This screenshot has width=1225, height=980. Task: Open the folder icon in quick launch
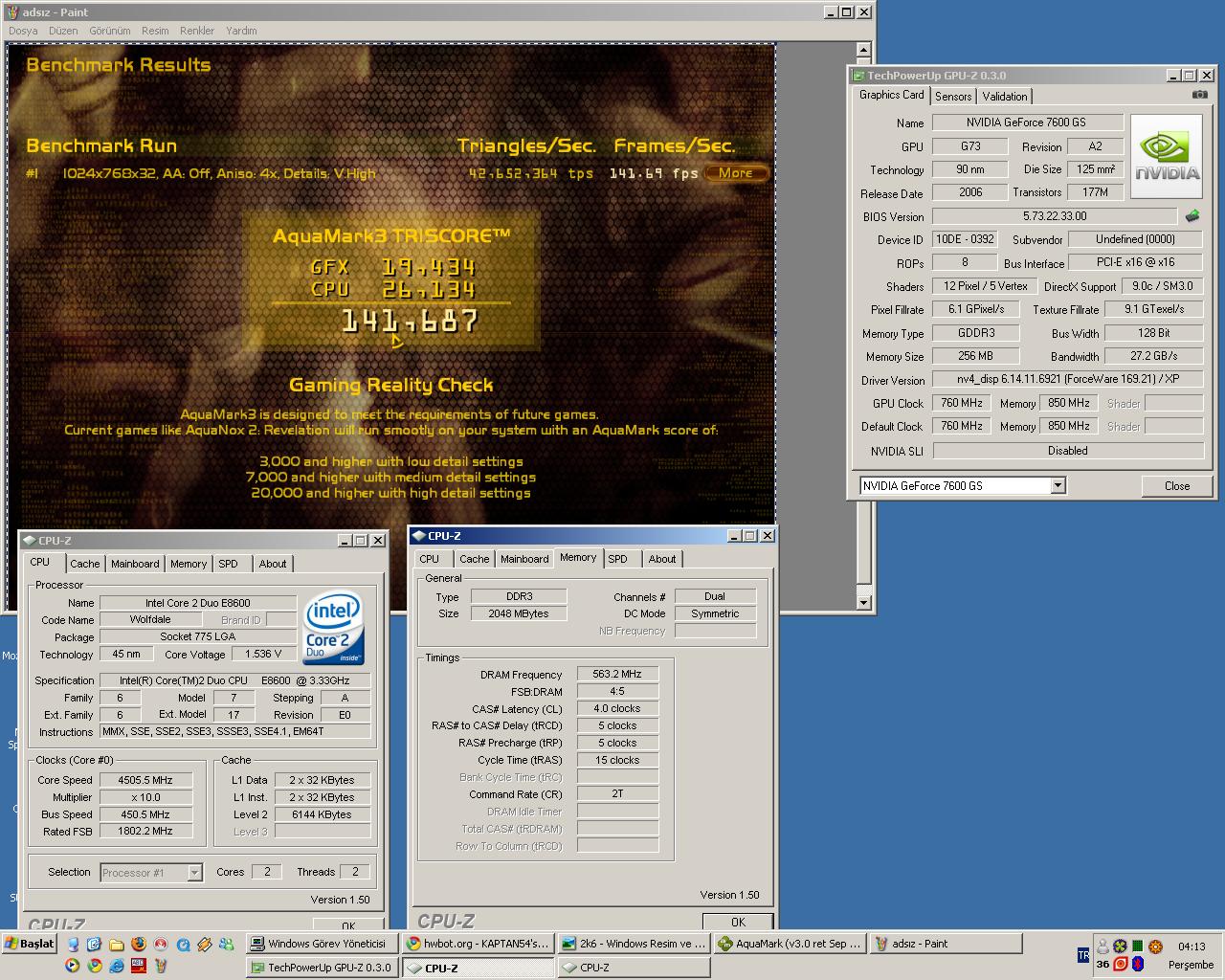[x=117, y=945]
